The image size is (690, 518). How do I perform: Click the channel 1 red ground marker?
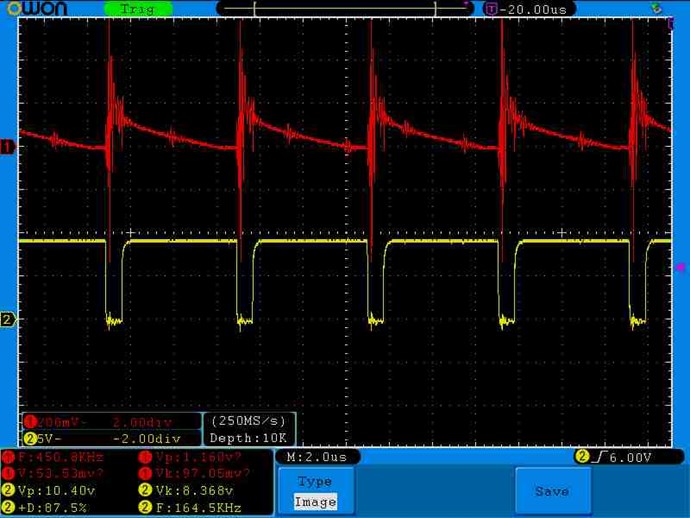coord(7,147)
